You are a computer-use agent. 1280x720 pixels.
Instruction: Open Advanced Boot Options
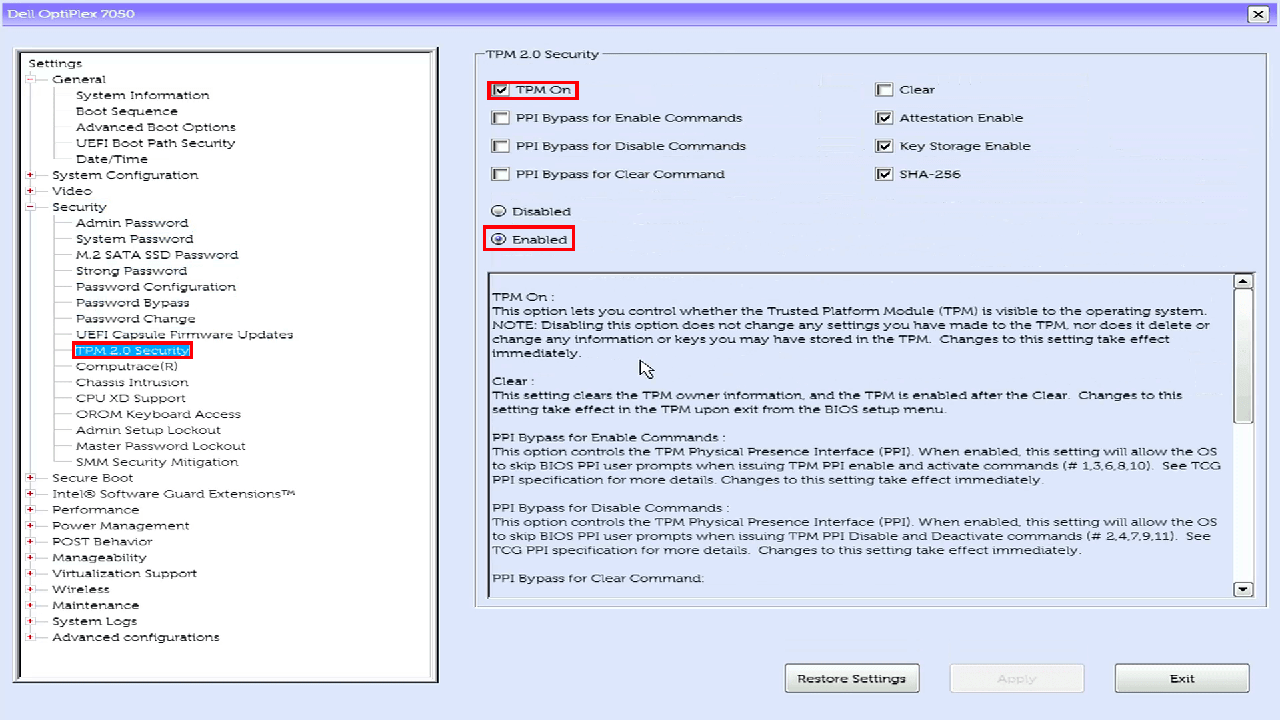156,127
